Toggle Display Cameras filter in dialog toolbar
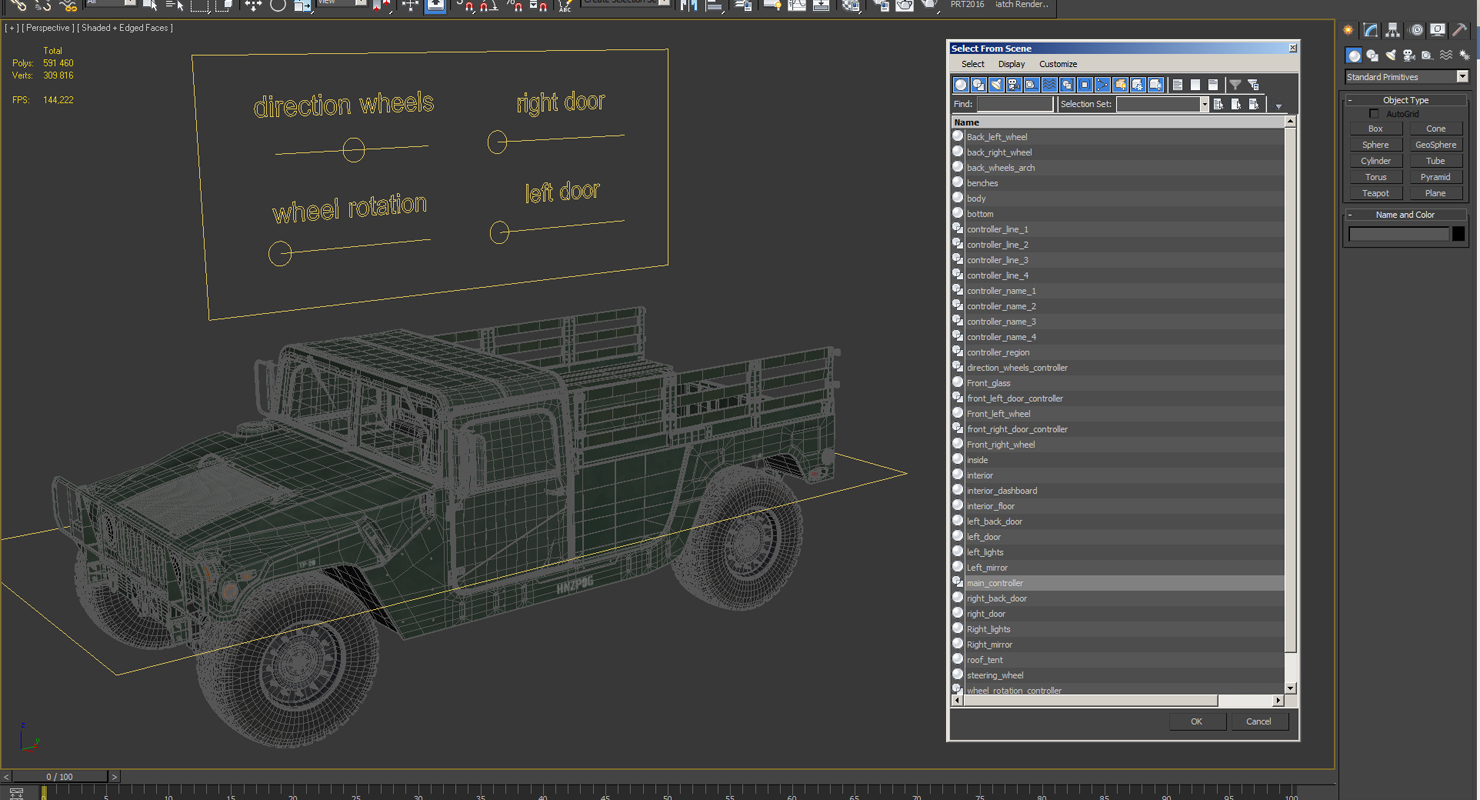The image size is (1480, 800). 1014,85
